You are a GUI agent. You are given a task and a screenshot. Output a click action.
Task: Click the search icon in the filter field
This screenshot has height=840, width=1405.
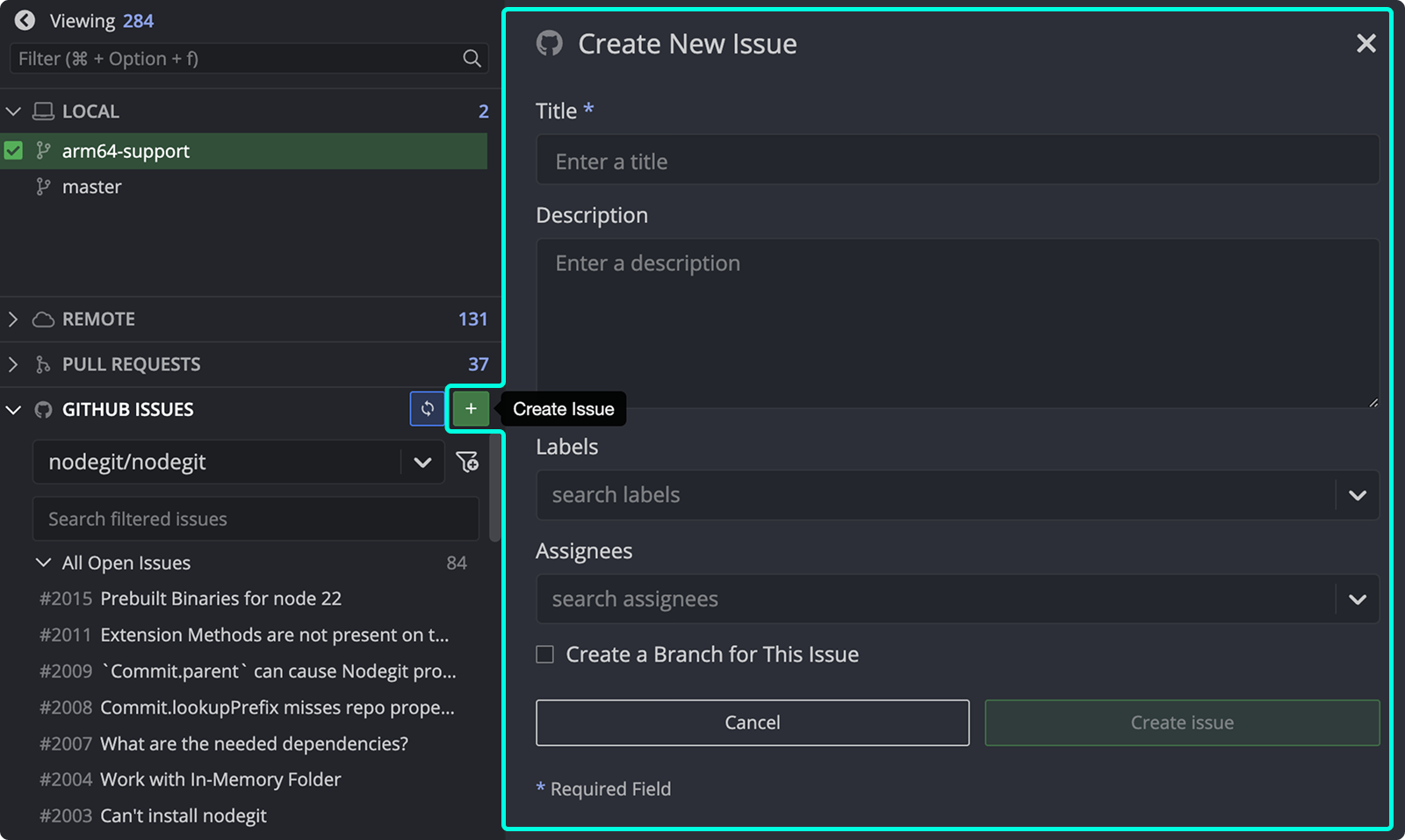click(x=472, y=59)
